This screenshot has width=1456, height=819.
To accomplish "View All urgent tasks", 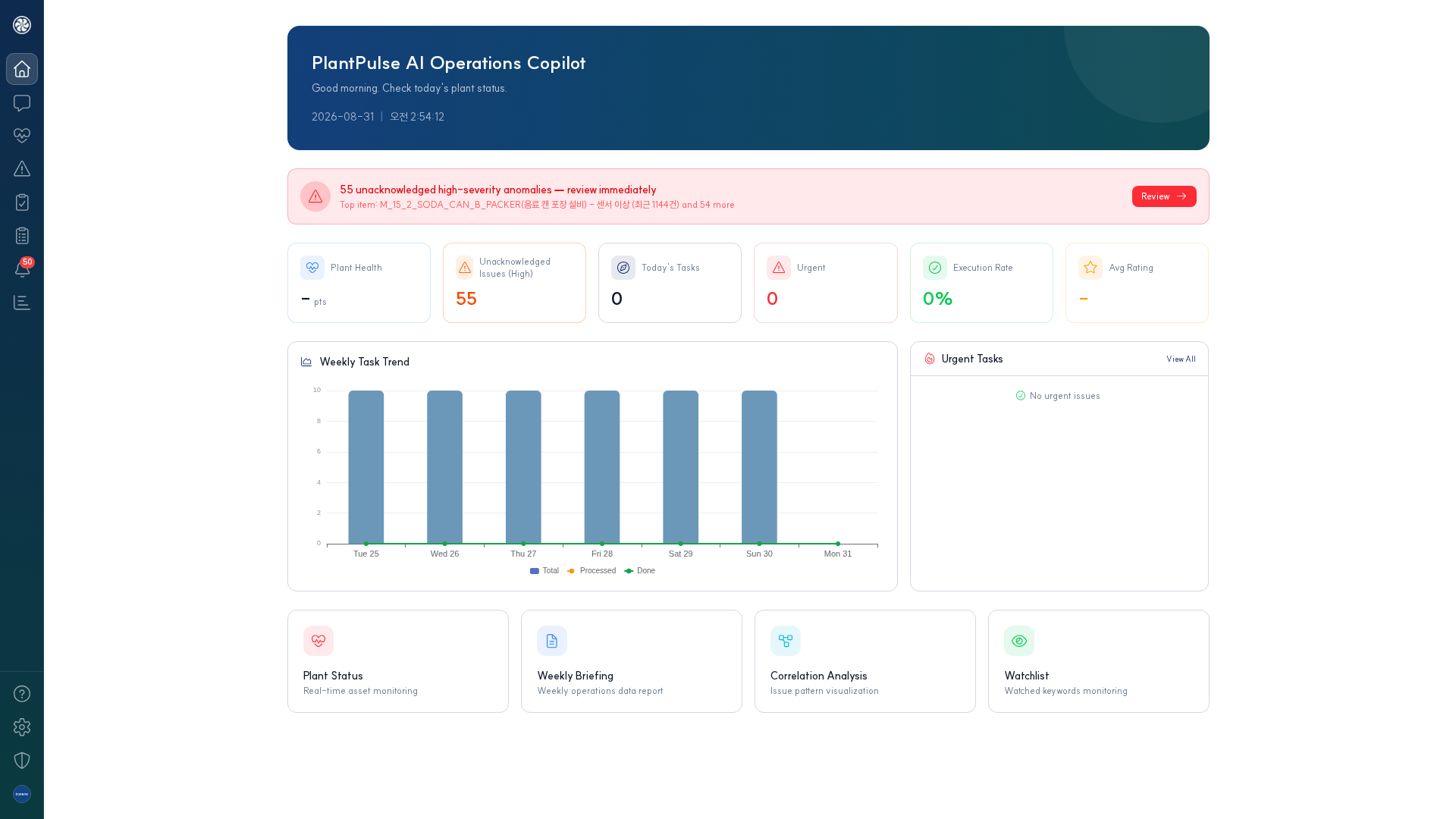I will (x=1181, y=359).
